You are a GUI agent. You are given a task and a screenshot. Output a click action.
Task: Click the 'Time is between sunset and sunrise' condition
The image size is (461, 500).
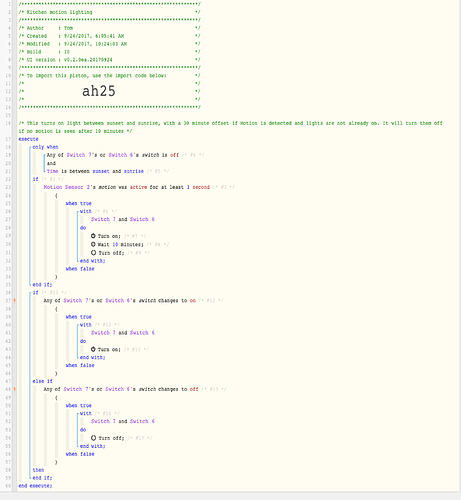tap(95, 171)
